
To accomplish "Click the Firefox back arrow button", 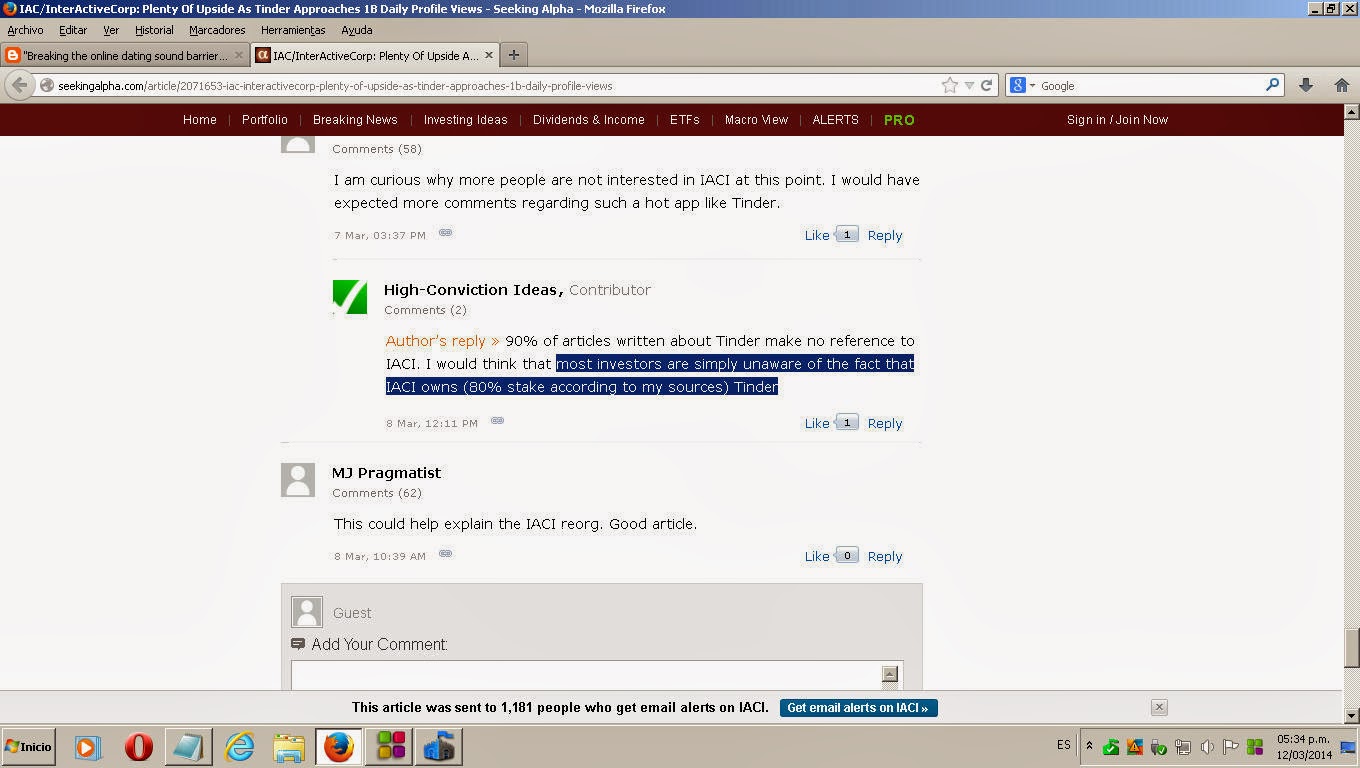I will pyautogui.click(x=19, y=85).
